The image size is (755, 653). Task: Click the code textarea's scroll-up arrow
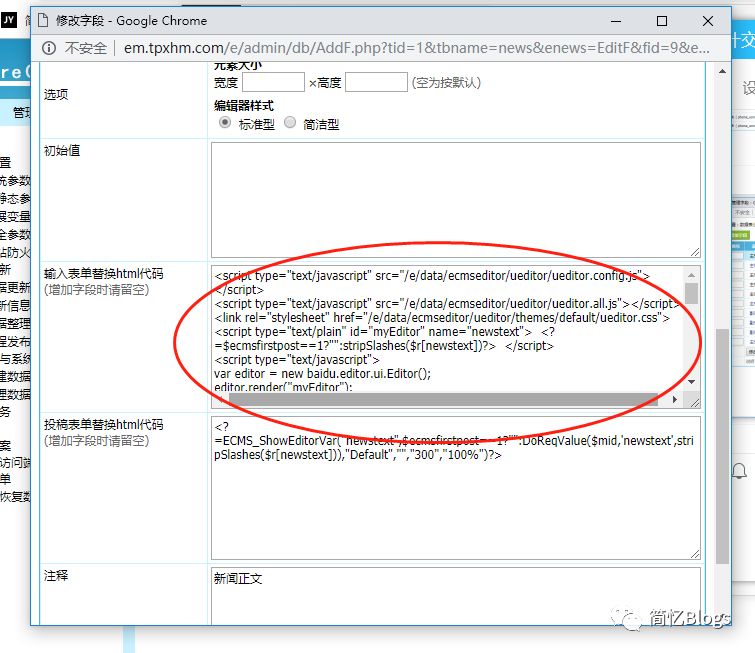click(x=691, y=274)
